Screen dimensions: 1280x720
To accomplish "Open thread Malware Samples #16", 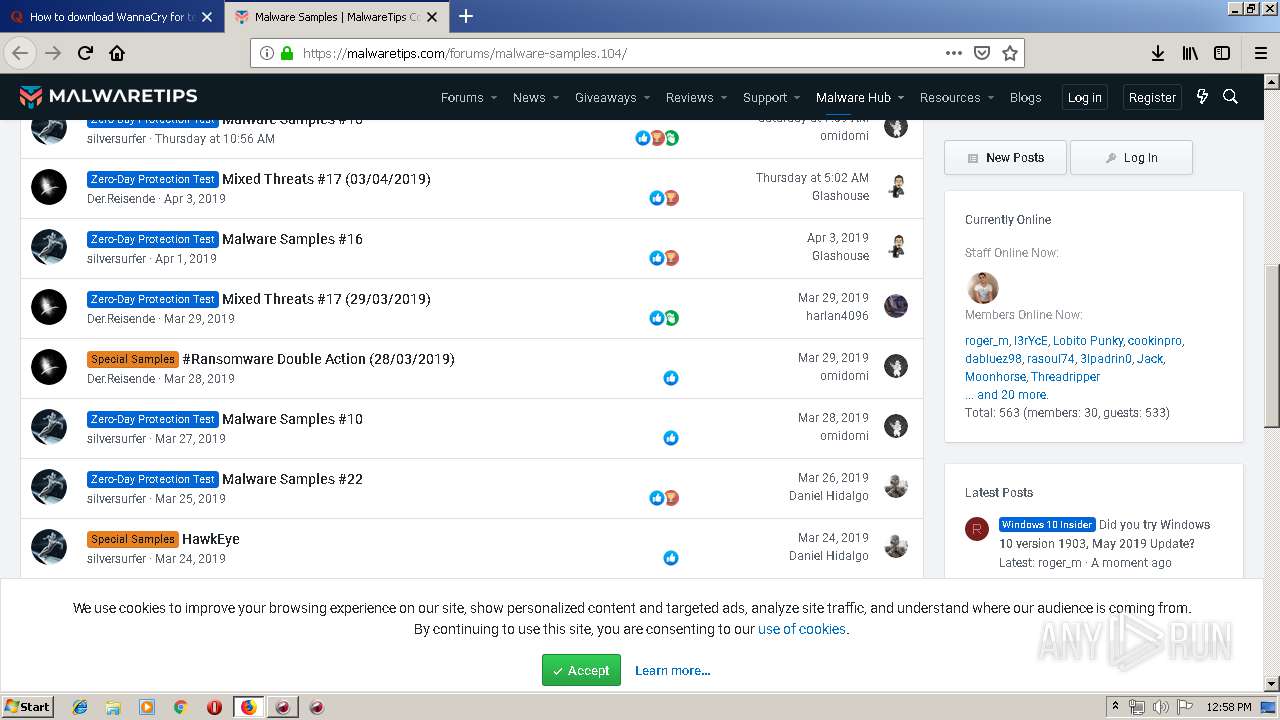I will click(292, 239).
